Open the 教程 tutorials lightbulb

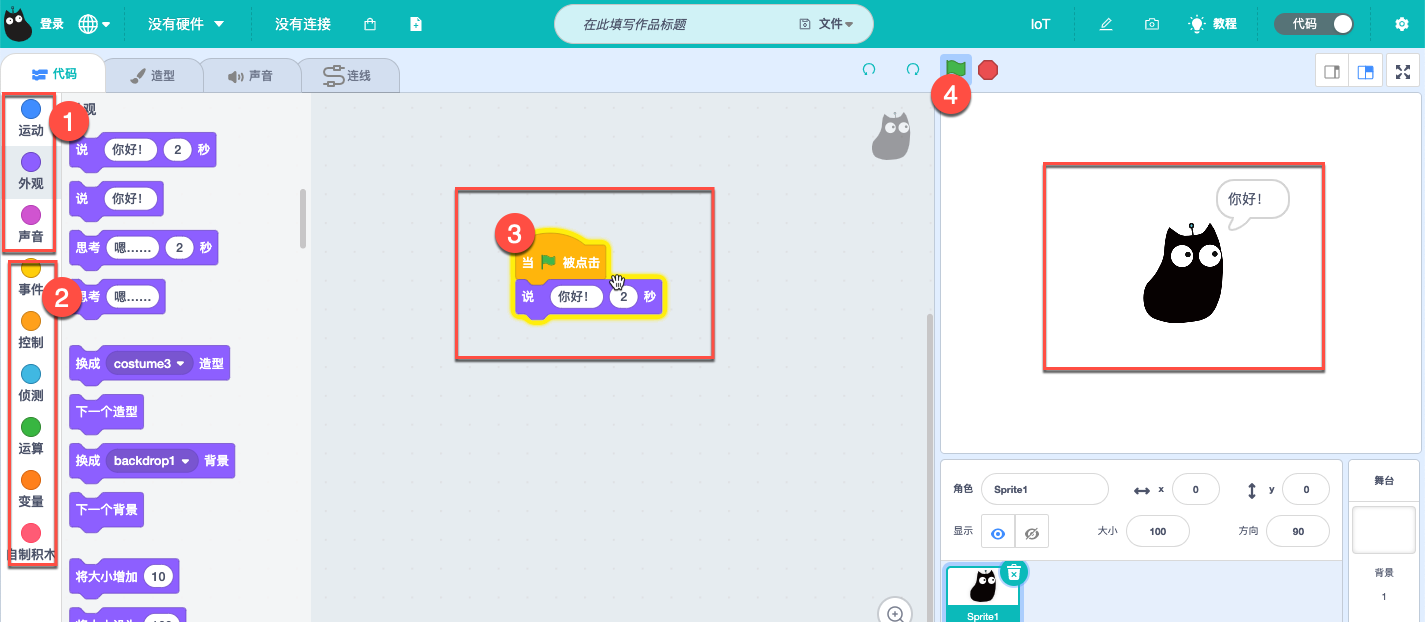tap(1212, 24)
